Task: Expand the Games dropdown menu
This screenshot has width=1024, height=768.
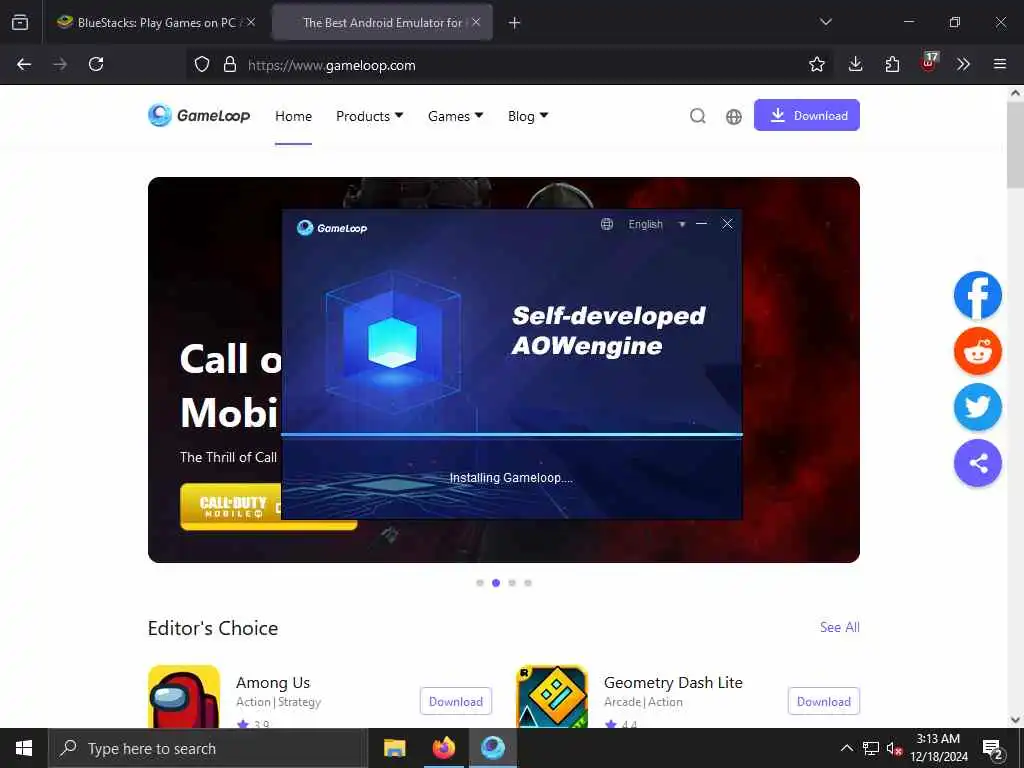Action: [x=455, y=116]
